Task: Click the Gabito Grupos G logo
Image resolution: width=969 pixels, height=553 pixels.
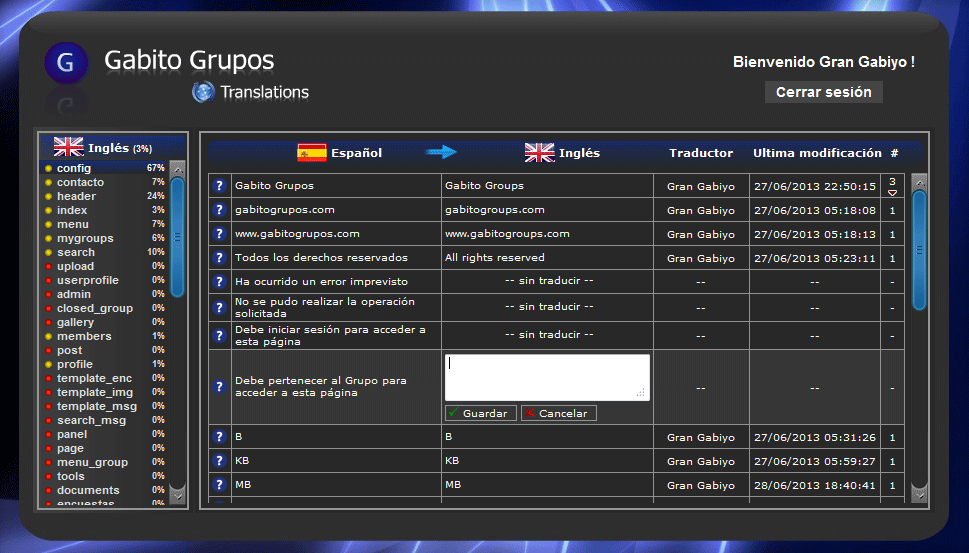Action: pyautogui.click(x=66, y=64)
